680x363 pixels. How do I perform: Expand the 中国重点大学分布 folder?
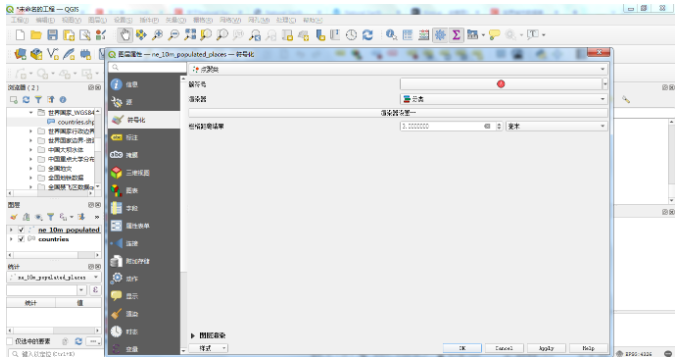click(x=31, y=159)
